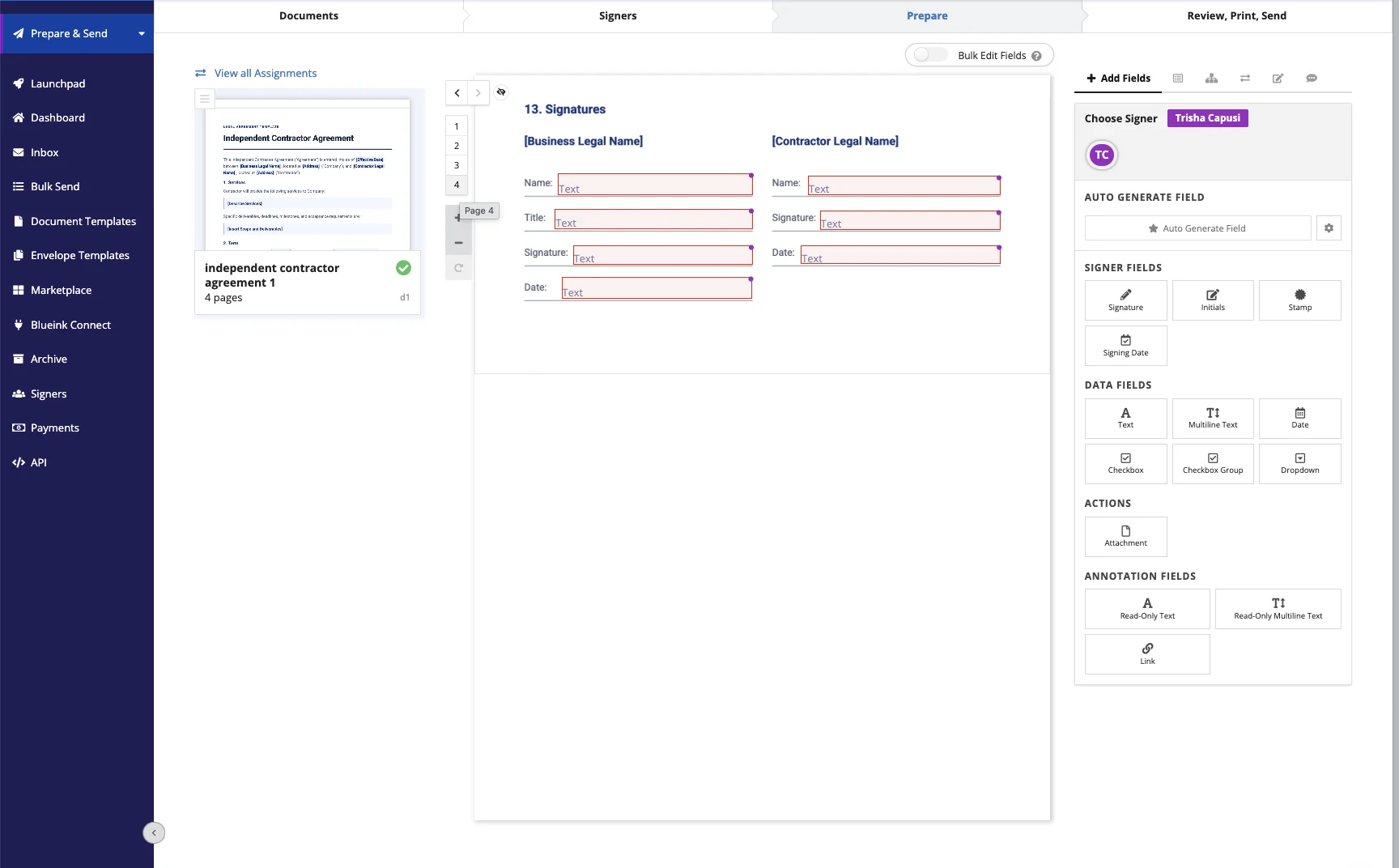1399x868 pixels.
Task: Zoom out with the minus button
Action: (x=458, y=243)
